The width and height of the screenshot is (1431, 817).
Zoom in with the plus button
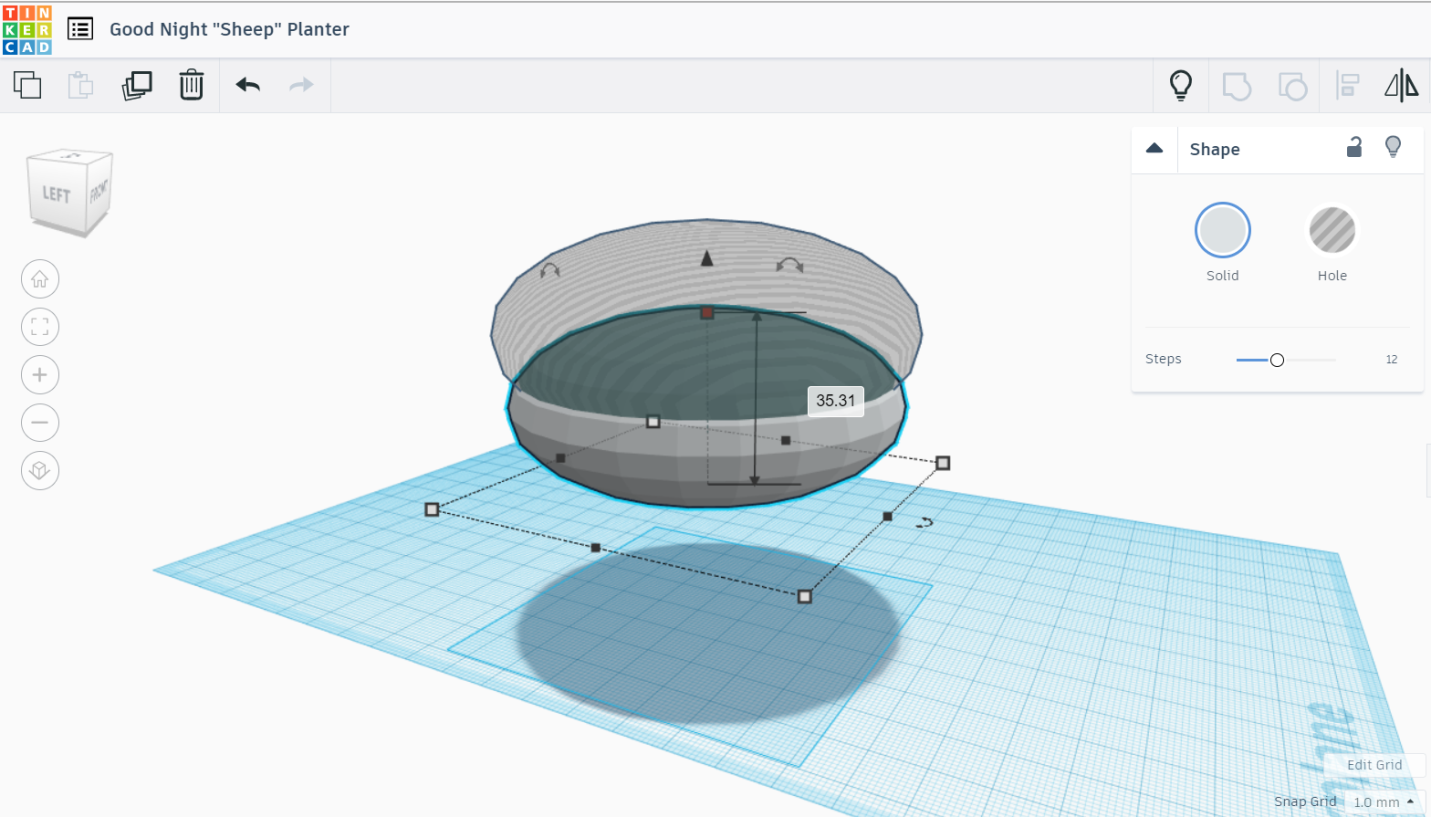(x=40, y=375)
